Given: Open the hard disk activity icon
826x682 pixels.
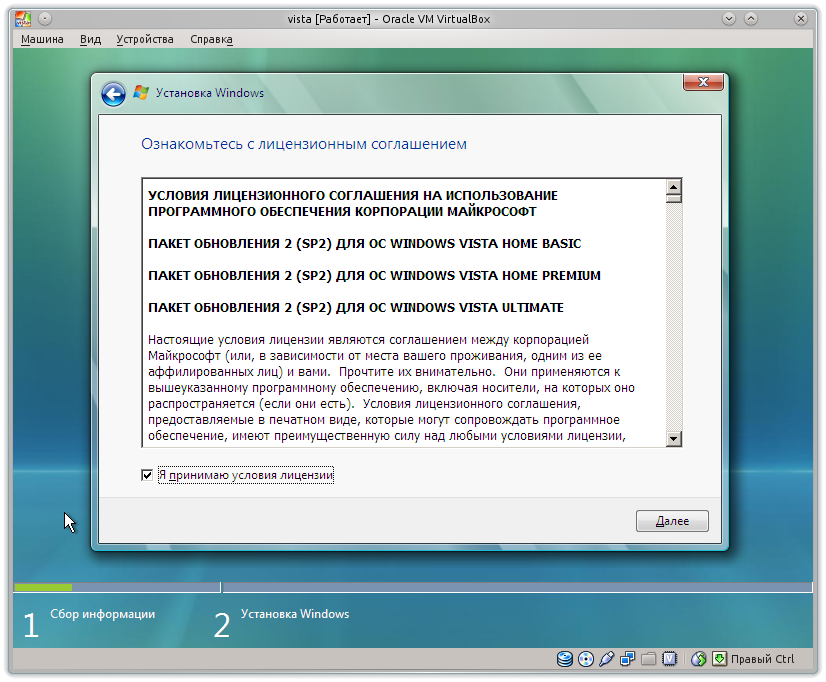Looking at the screenshot, I should coord(564,659).
